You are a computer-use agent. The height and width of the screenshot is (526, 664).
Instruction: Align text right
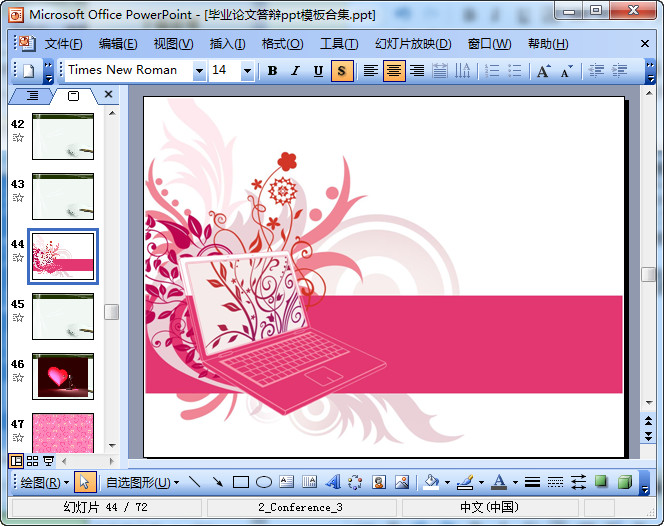point(417,71)
